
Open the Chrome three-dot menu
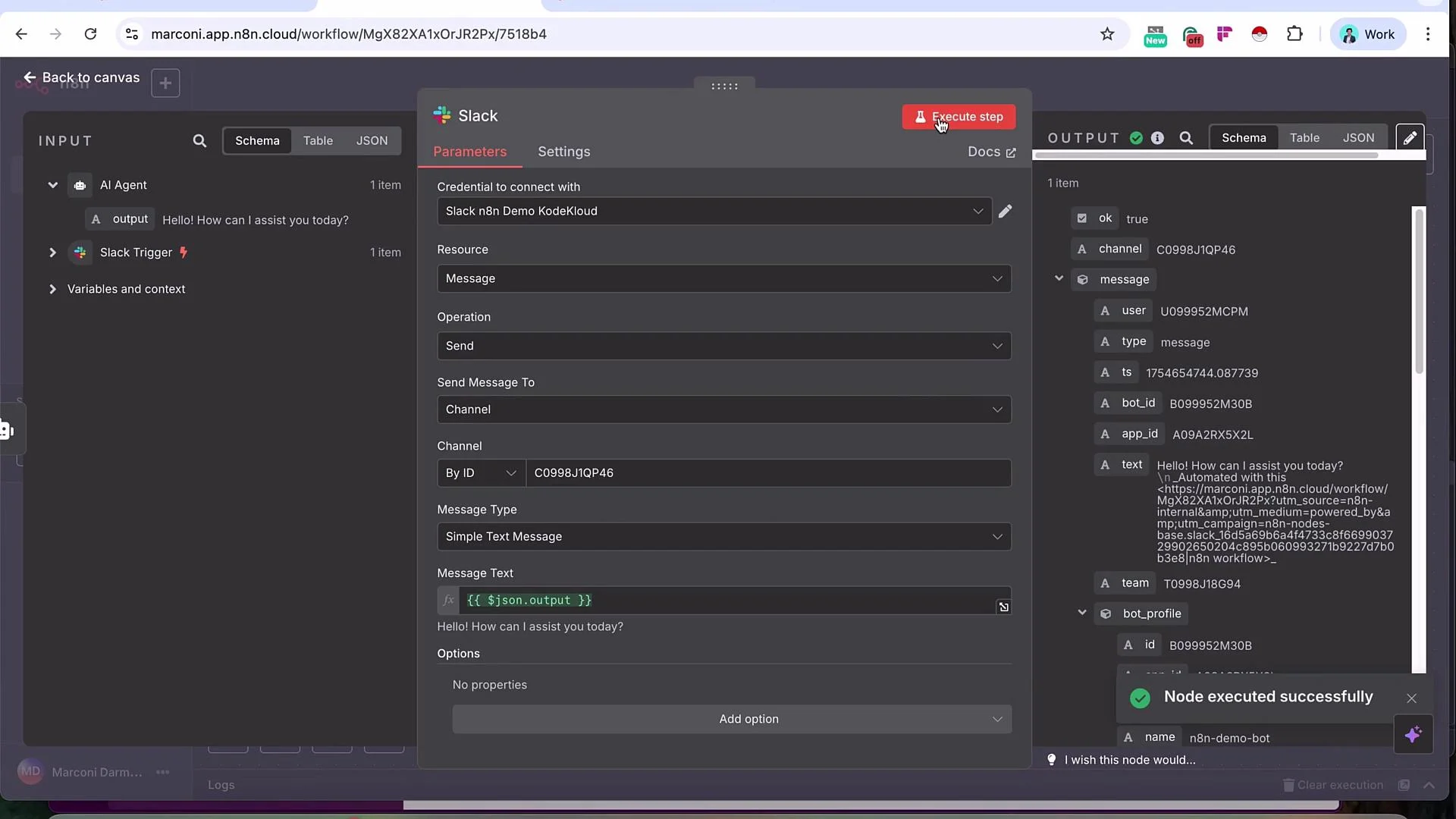[1428, 34]
